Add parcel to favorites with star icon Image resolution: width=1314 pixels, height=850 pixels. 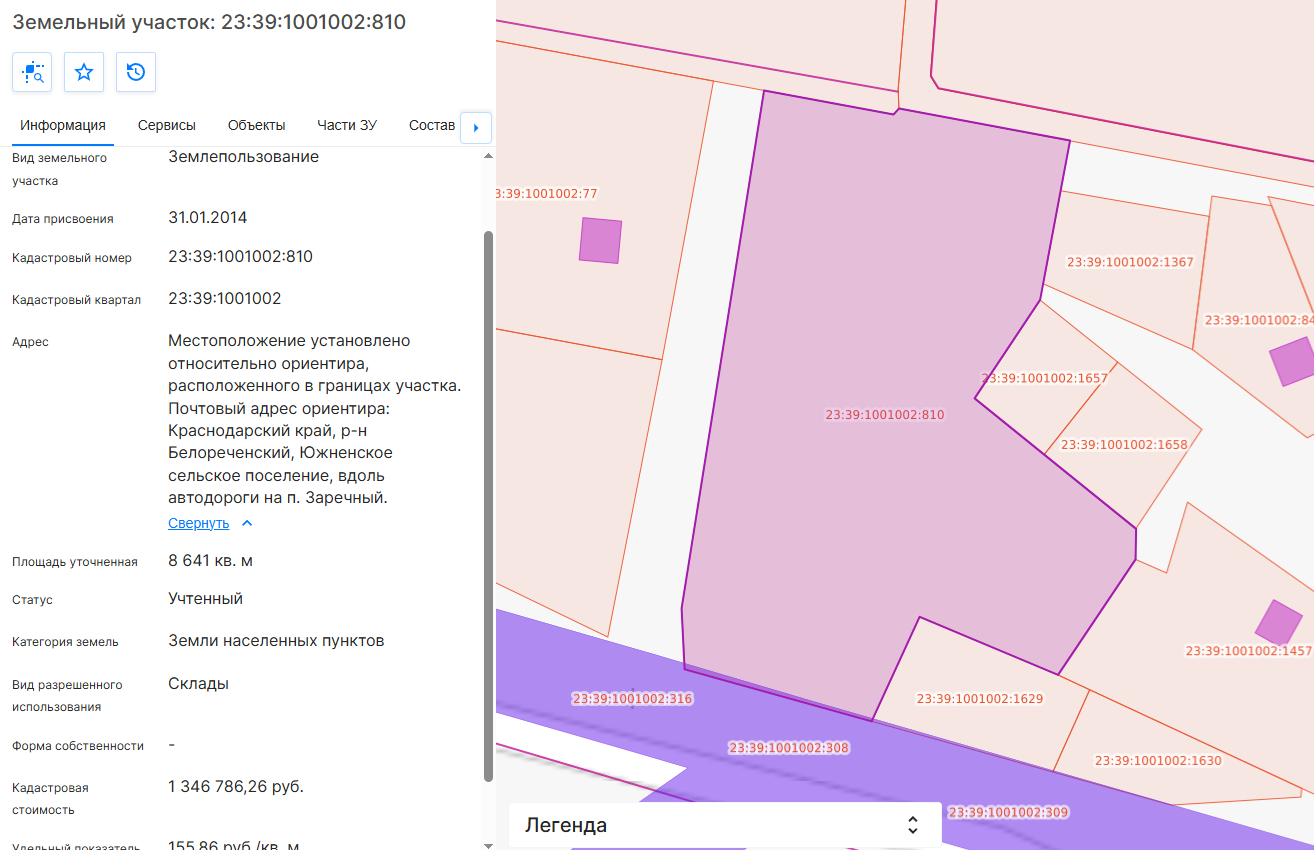(84, 72)
